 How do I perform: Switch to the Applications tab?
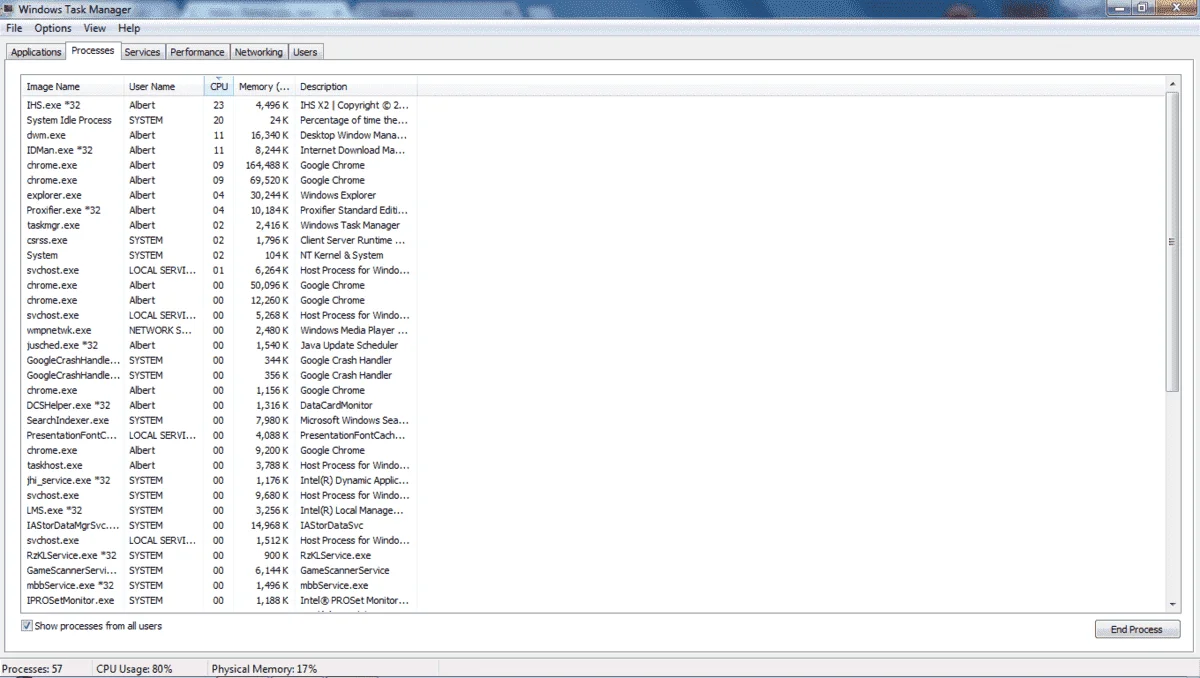(x=36, y=52)
